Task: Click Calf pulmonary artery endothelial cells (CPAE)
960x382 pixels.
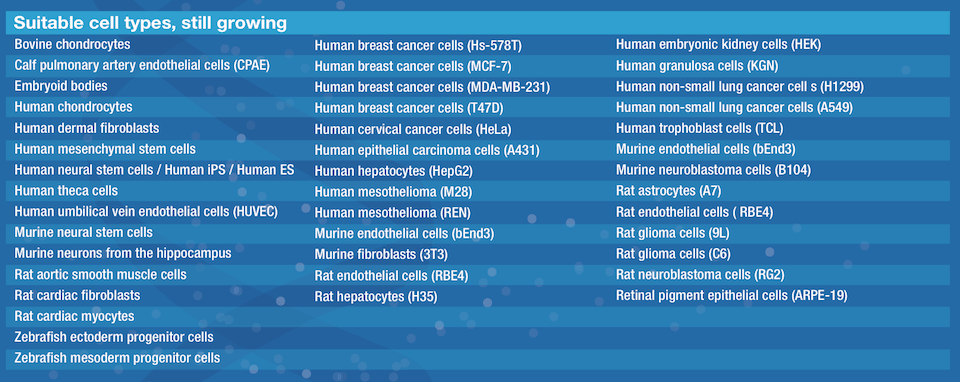Action: pyautogui.click(x=142, y=66)
